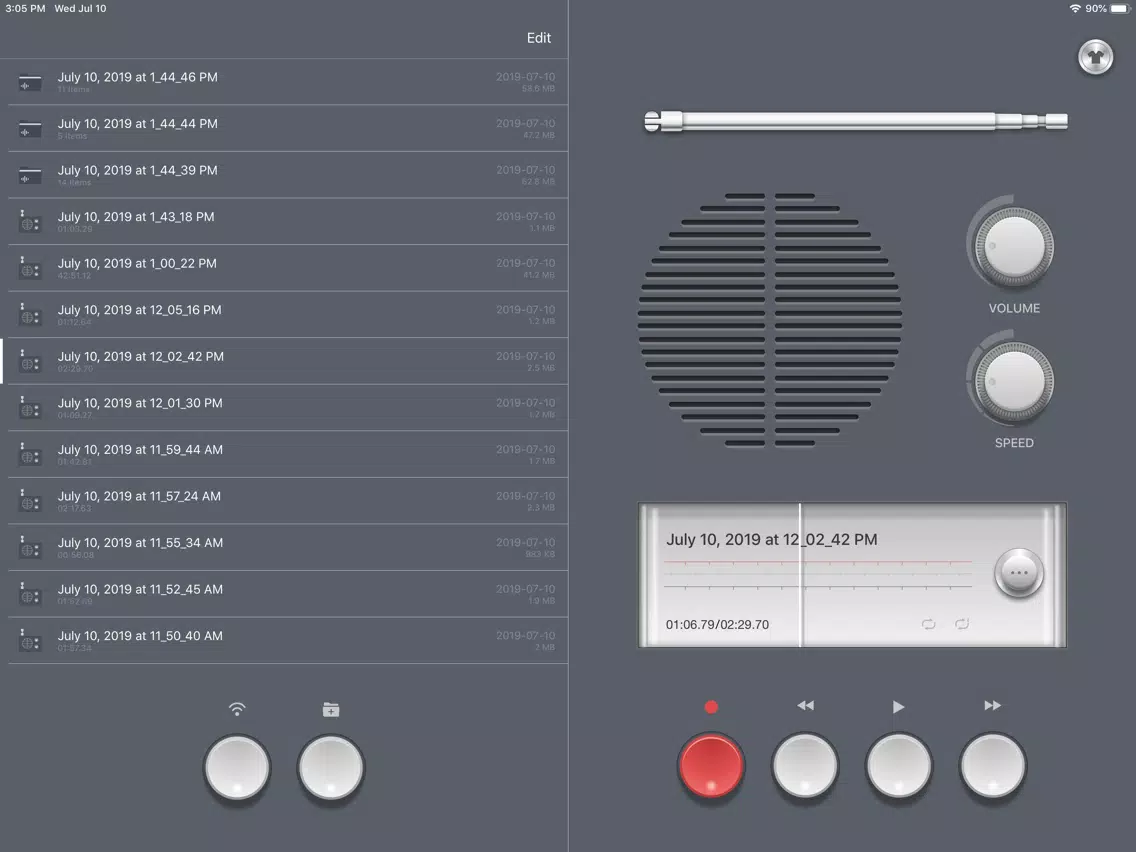The height and width of the screenshot is (852, 1136).
Task: Click the recording title in the display
Action: pyautogui.click(x=772, y=540)
